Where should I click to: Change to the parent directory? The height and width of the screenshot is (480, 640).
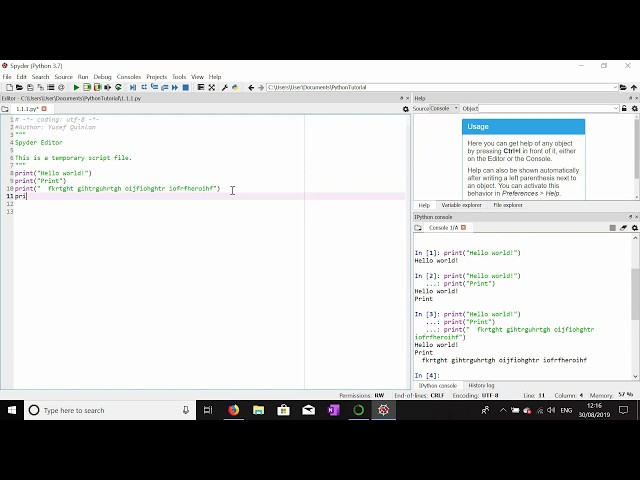point(634,87)
